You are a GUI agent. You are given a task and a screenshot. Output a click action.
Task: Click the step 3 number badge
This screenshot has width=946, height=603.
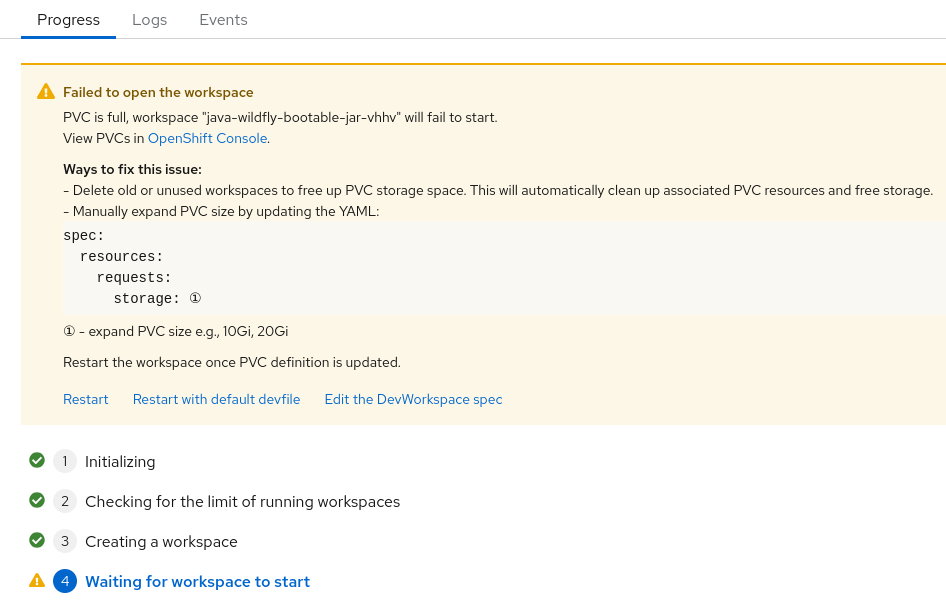point(65,541)
